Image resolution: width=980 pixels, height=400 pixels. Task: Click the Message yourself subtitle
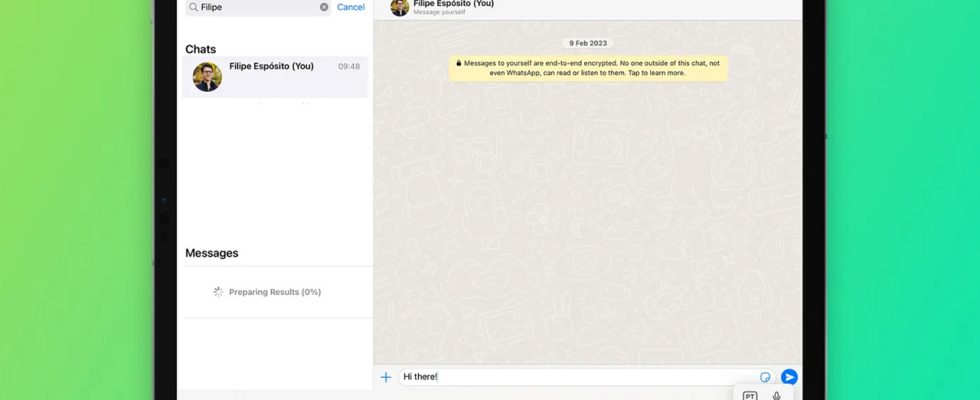439,12
